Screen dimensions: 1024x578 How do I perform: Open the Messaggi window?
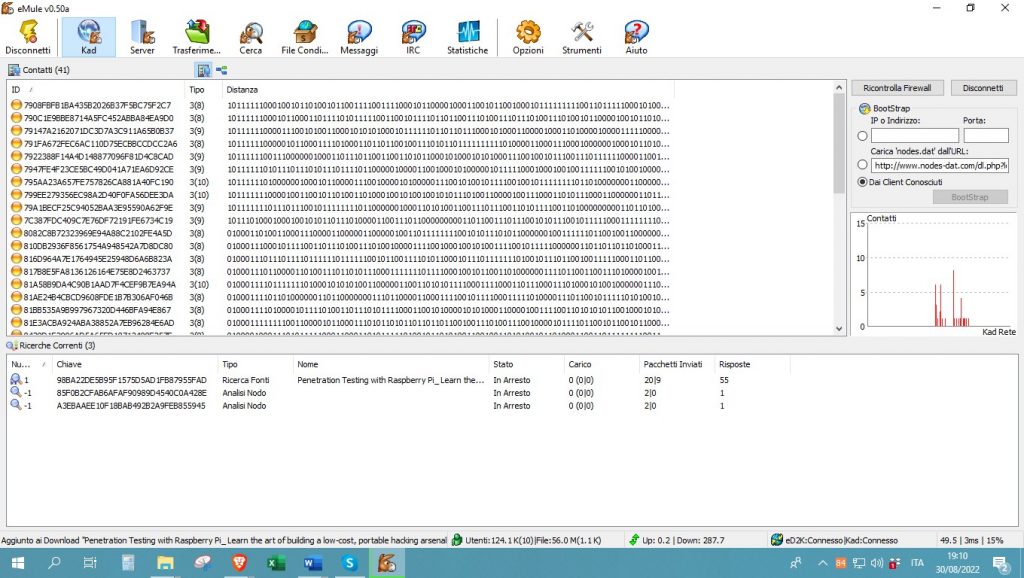(359, 37)
